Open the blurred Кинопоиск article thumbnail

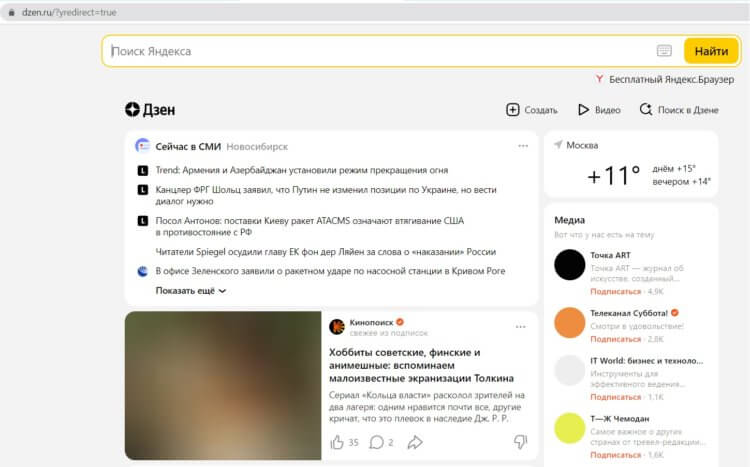click(223, 386)
